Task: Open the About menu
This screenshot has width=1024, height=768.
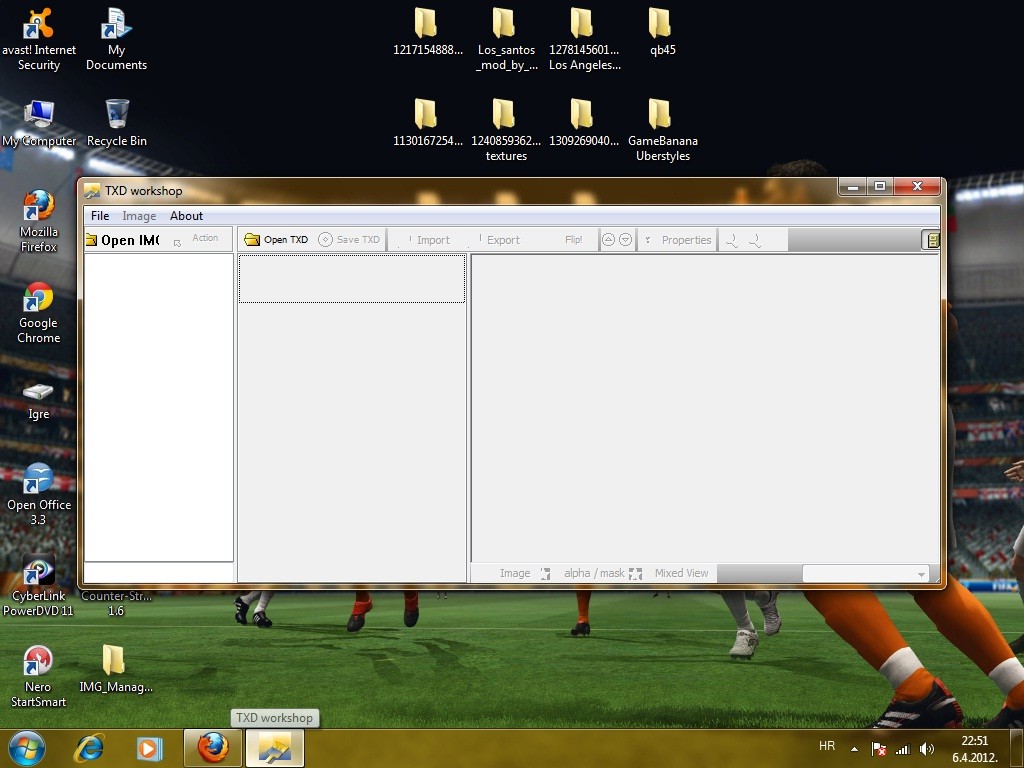Action: 186,216
